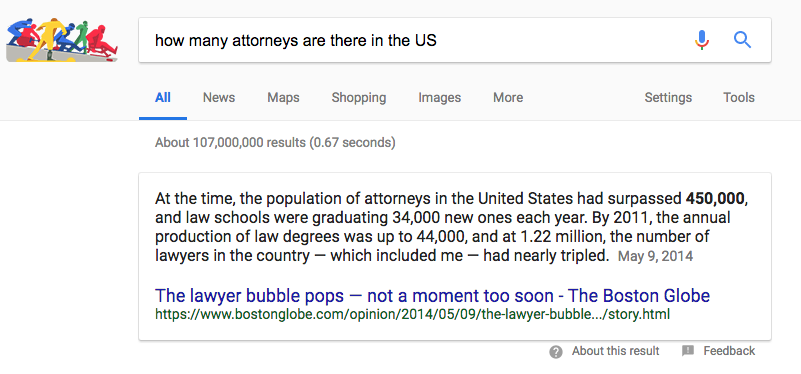The height and width of the screenshot is (374, 801).
Task: Open the Boston Globe lawyer bubble article link
Action: pos(432,295)
